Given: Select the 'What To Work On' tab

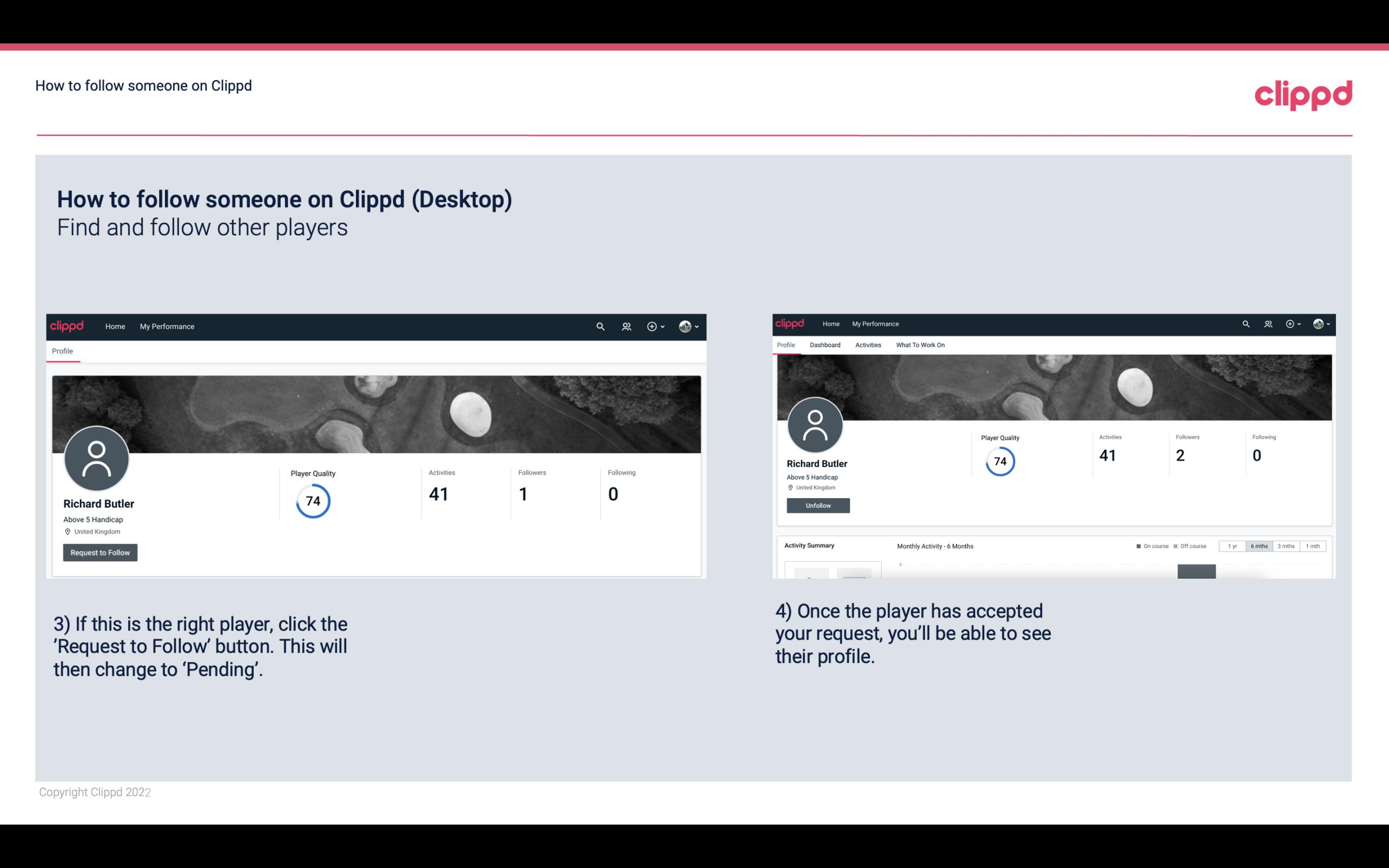Looking at the screenshot, I should 920,345.
